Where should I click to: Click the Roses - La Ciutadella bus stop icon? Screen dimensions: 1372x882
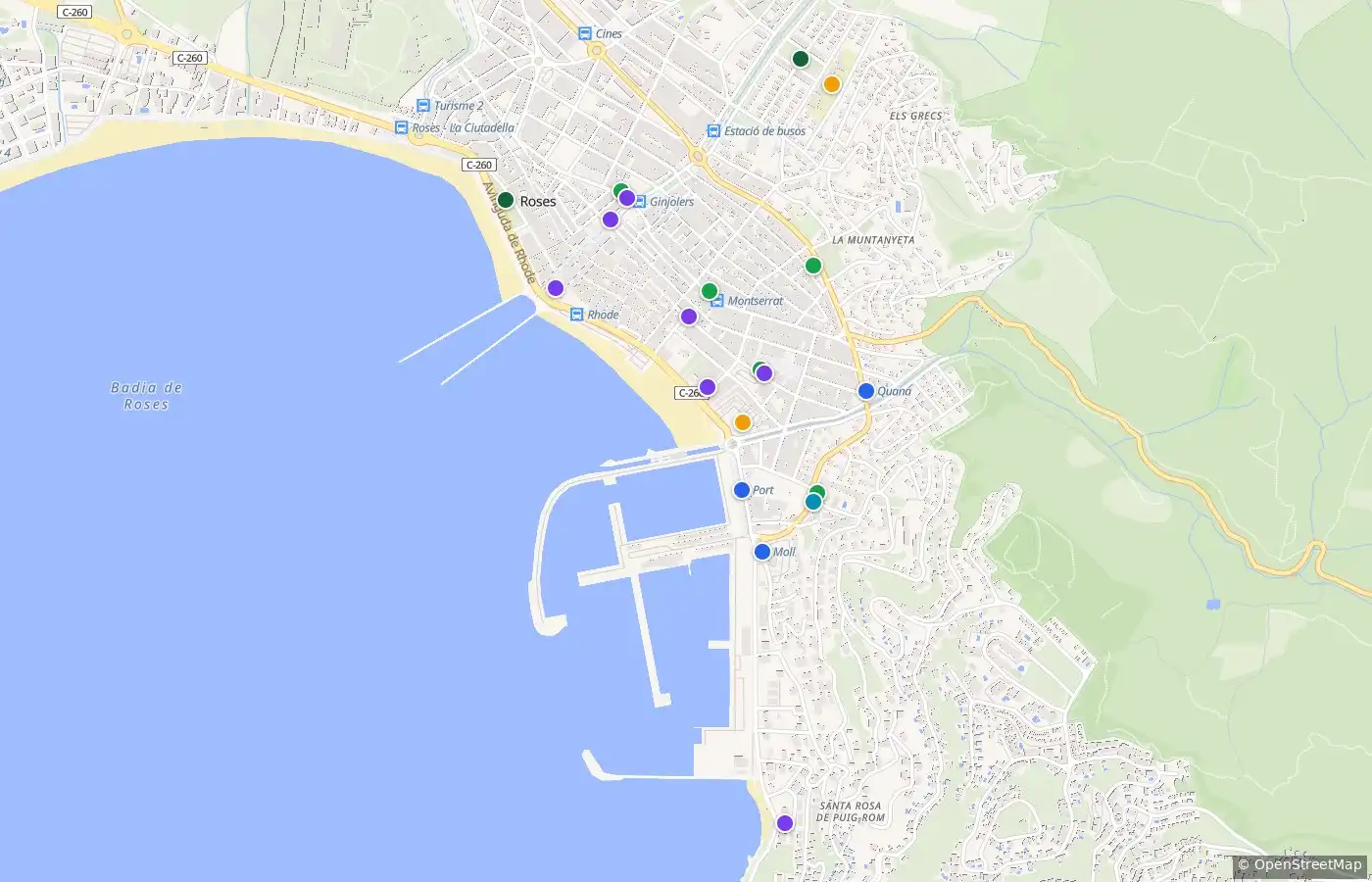[x=402, y=127]
